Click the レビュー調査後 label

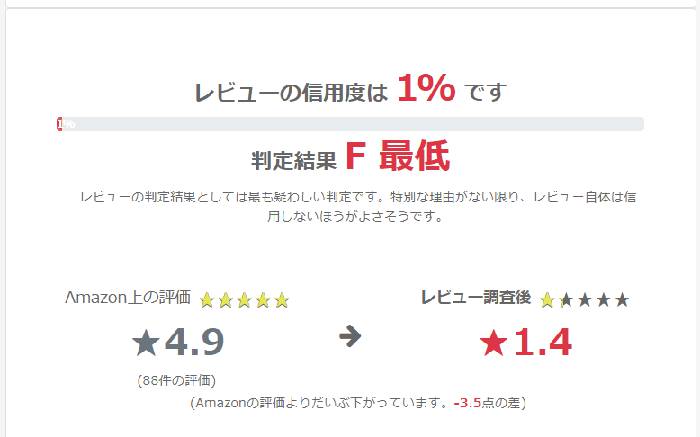(x=476, y=297)
